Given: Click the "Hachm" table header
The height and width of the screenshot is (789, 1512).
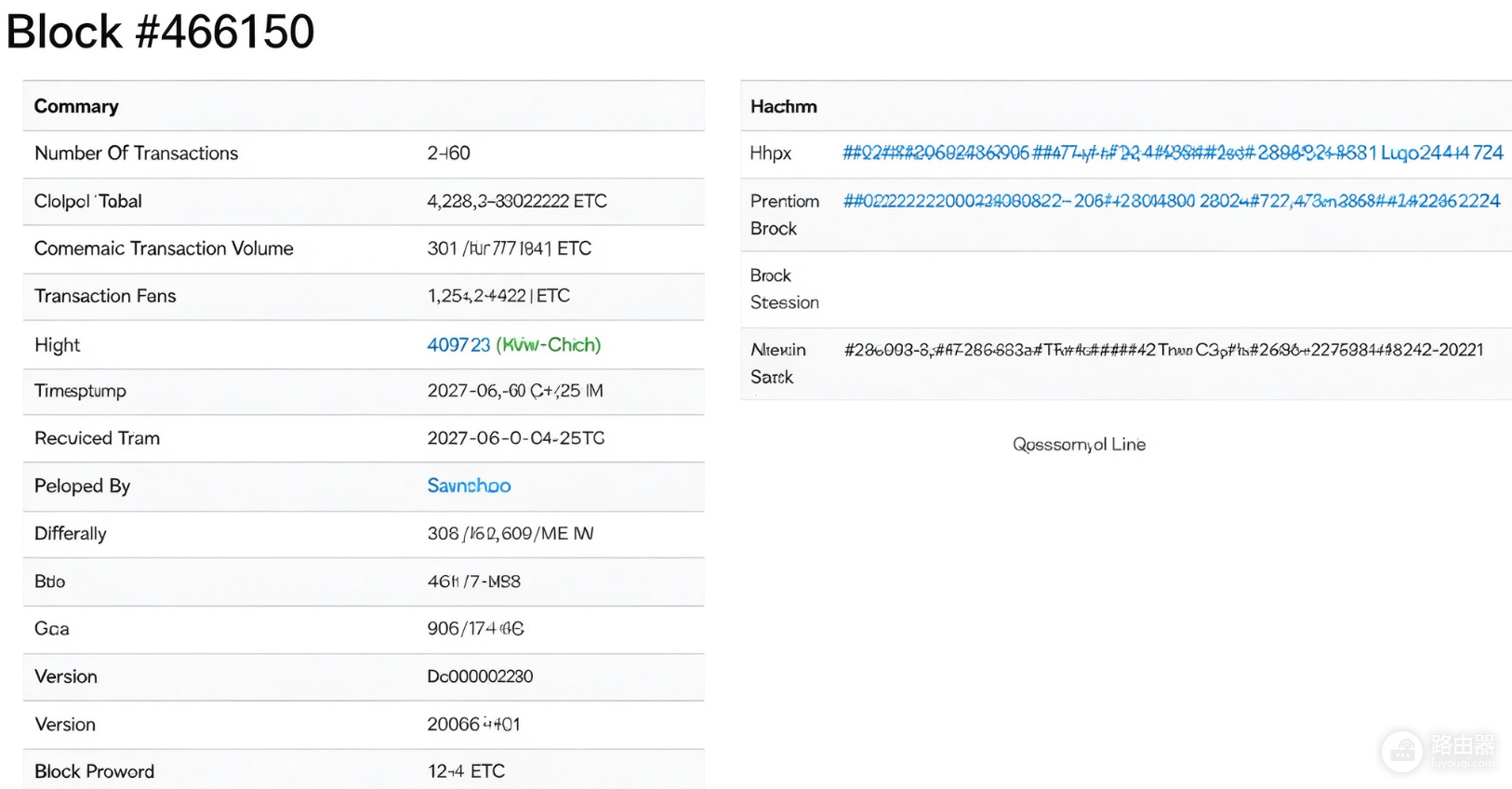Looking at the screenshot, I should coord(784,107).
